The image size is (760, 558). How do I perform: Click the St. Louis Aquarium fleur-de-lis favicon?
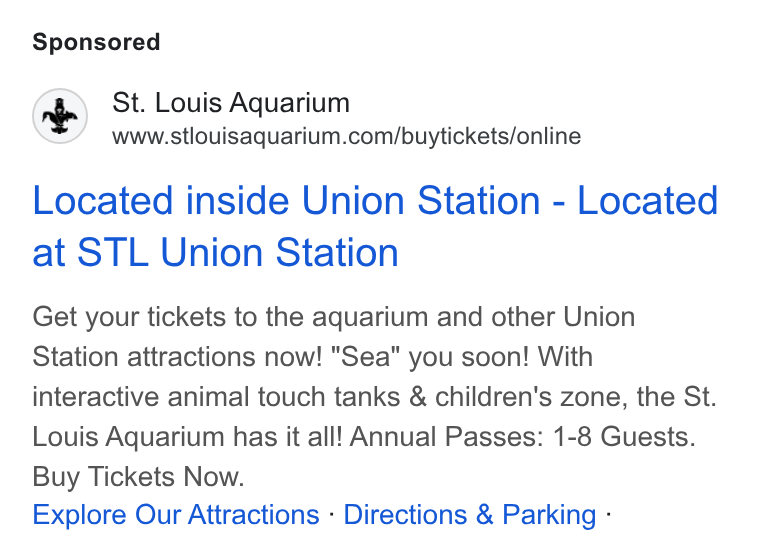[x=60, y=116]
